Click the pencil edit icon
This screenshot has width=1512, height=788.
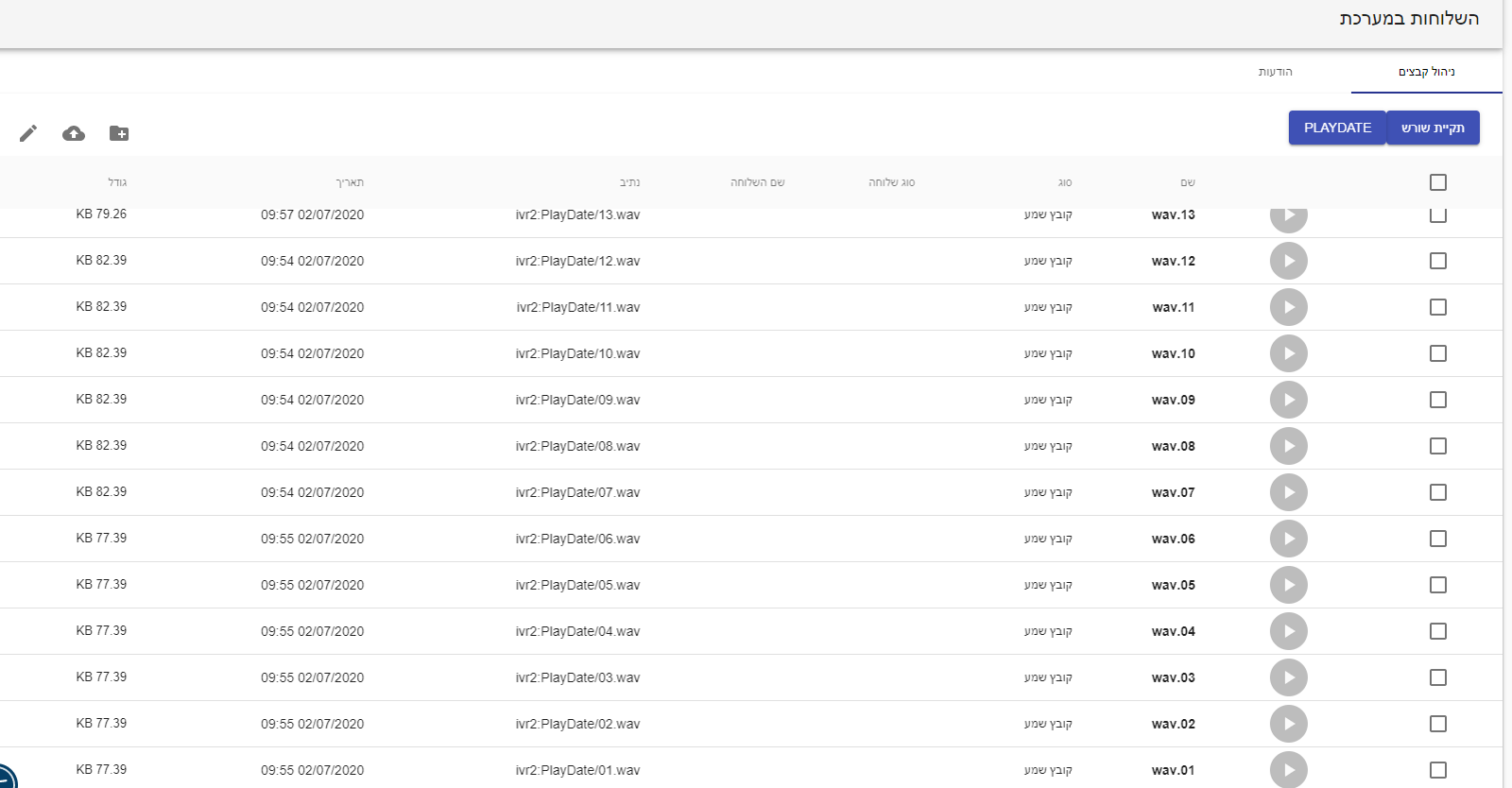[x=28, y=133]
